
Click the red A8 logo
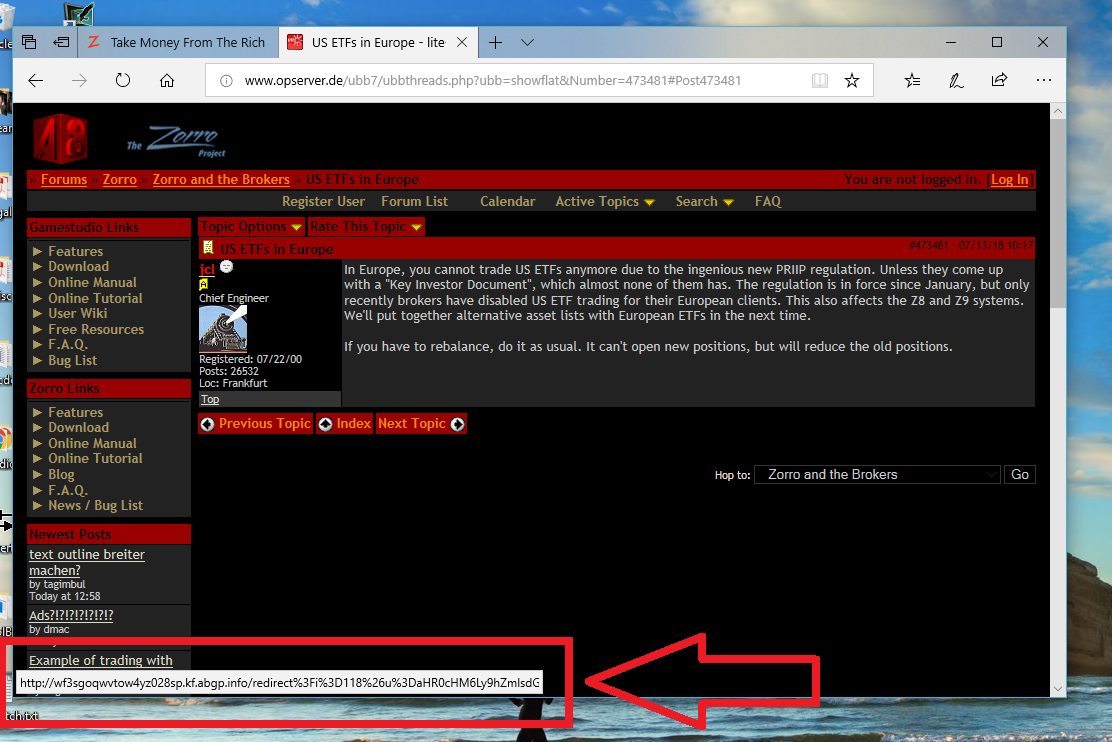coord(61,139)
